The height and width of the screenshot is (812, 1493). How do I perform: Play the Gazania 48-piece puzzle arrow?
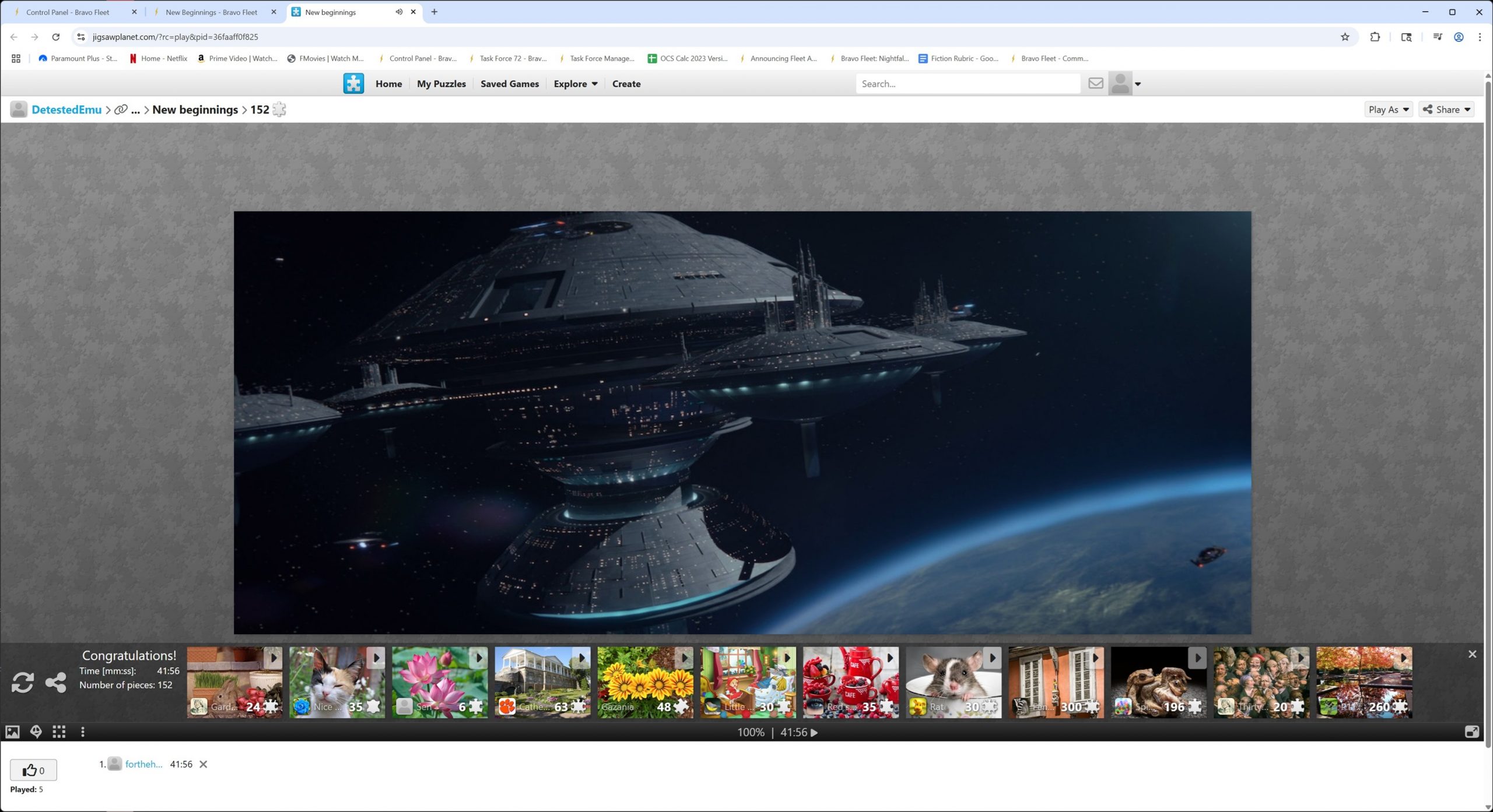684,658
